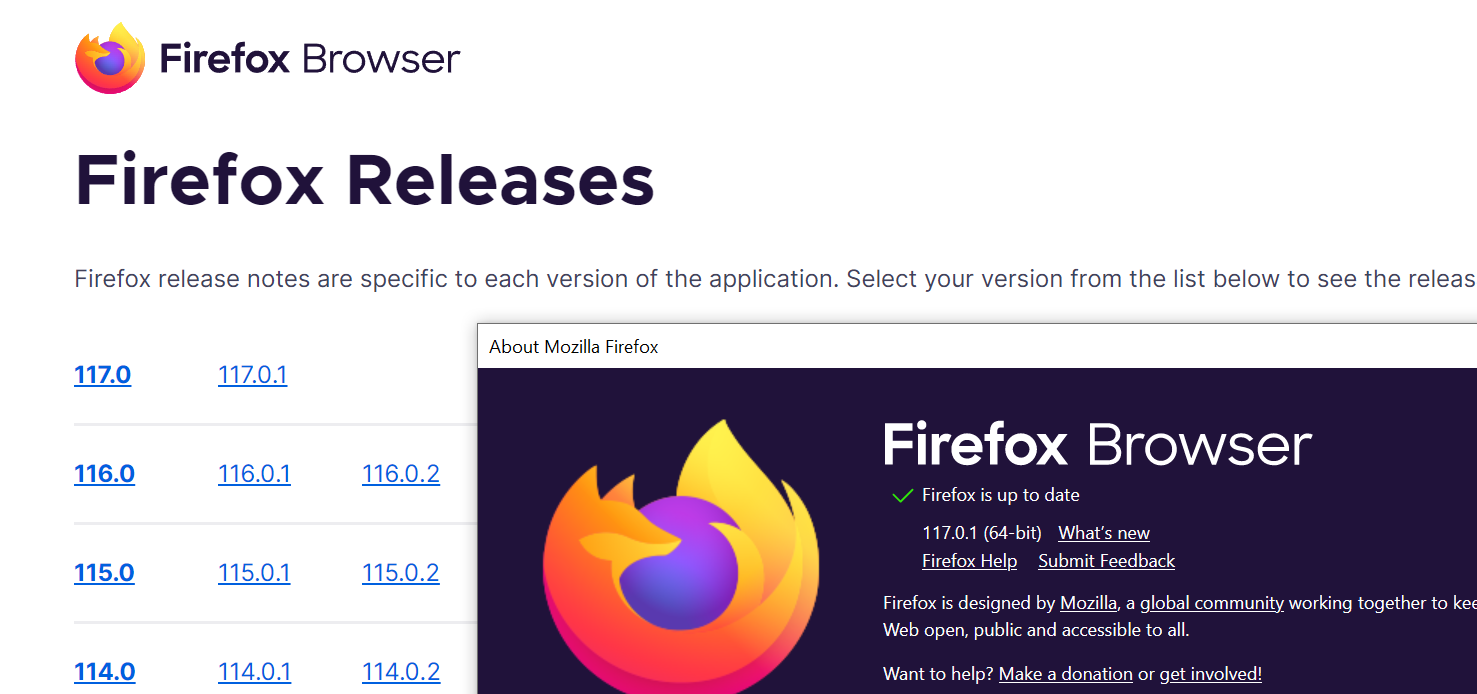View the 114.0.2 release link

point(400,672)
